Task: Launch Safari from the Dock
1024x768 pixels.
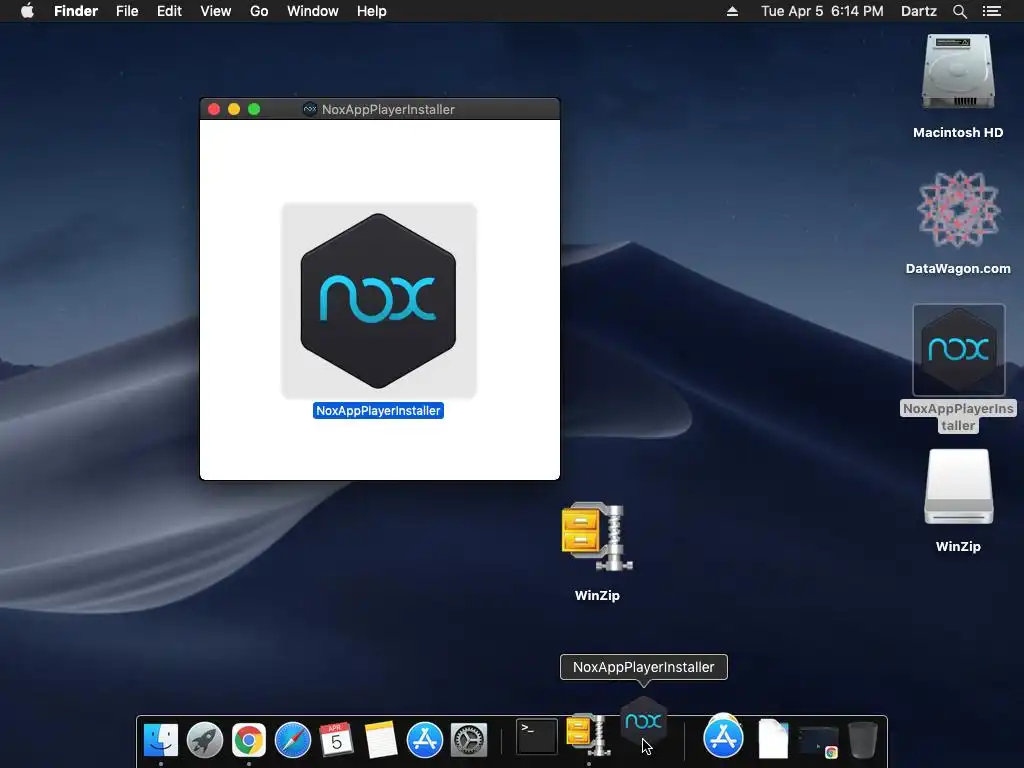Action: point(293,740)
